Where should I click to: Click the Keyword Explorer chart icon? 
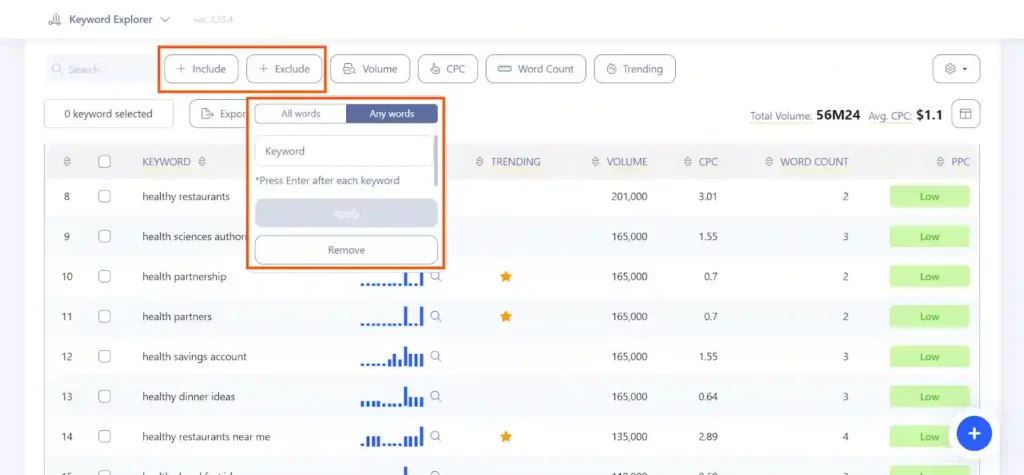pos(55,20)
